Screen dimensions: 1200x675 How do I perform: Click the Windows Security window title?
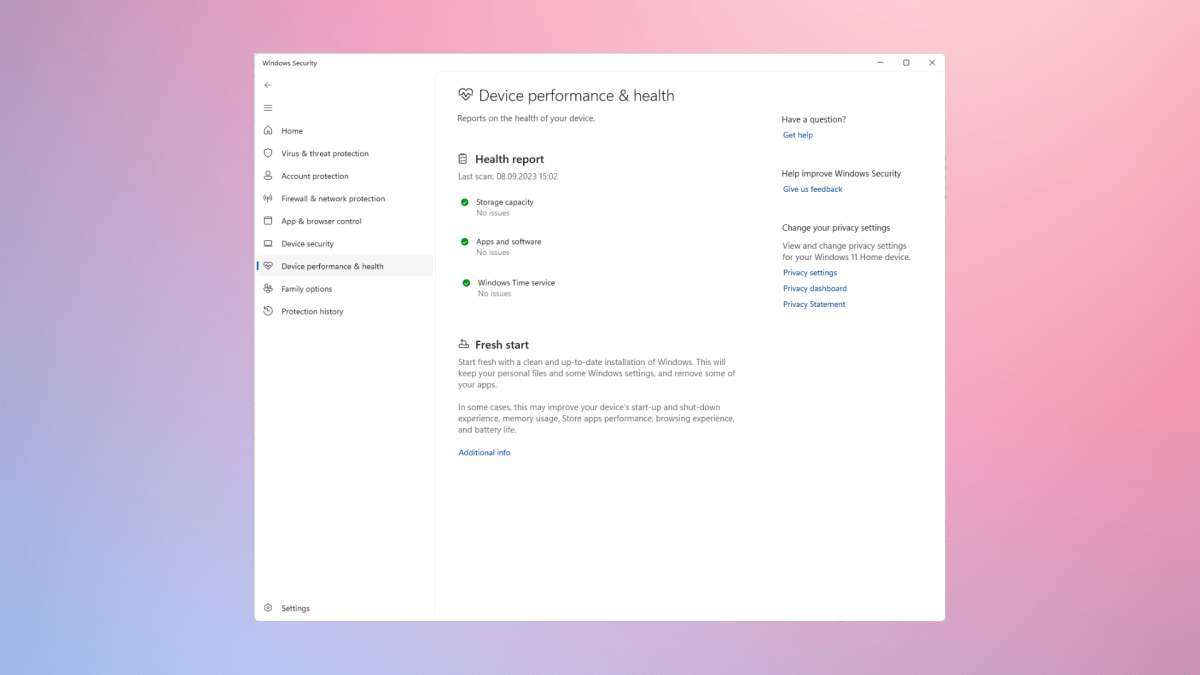tap(290, 63)
